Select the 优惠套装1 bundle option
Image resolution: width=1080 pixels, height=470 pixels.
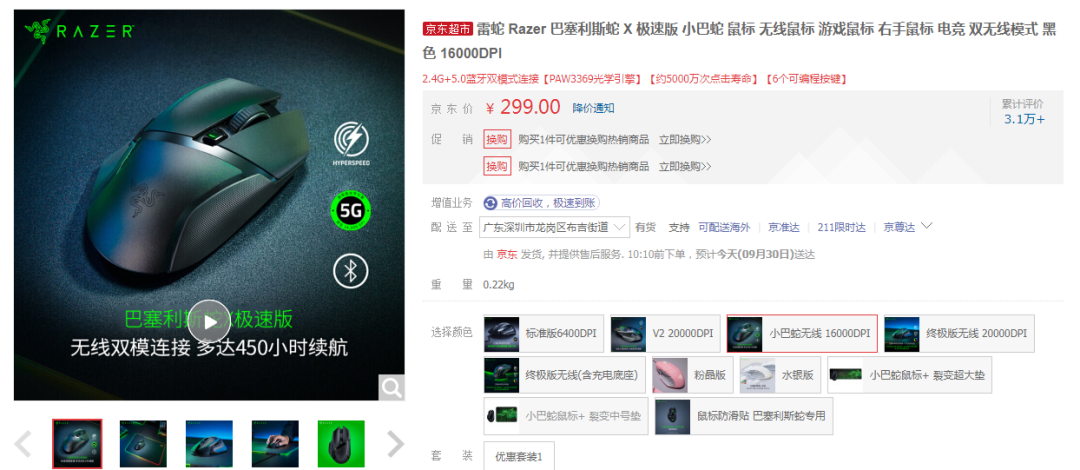pyautogui.click(x=519, y=456)
